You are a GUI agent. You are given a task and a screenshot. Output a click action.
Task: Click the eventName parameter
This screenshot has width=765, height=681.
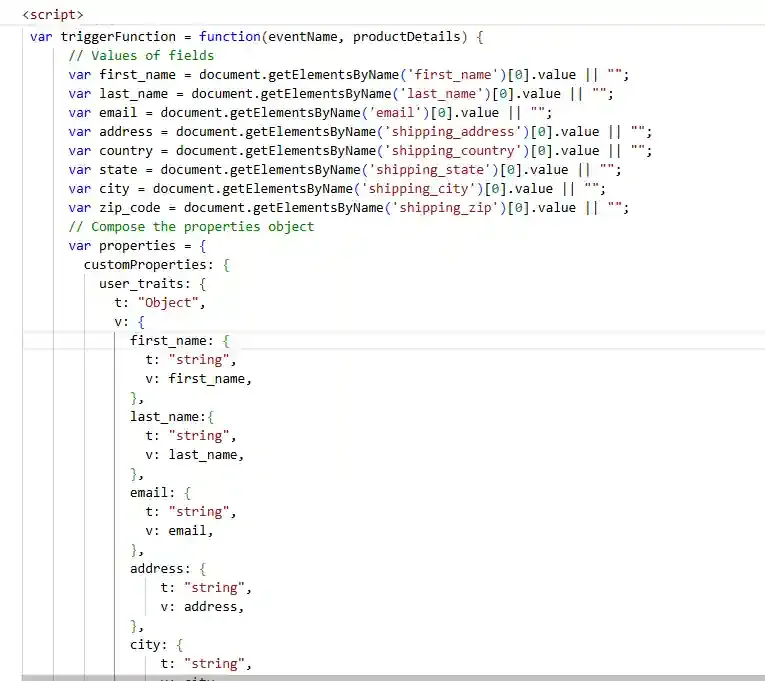[302, 37]
